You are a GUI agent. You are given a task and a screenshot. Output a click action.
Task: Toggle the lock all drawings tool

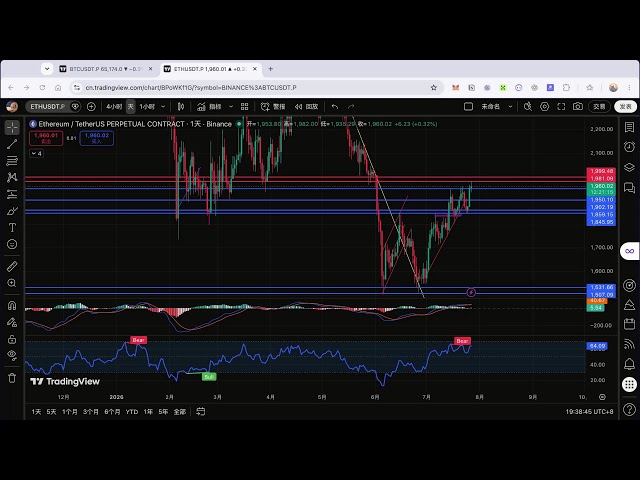(12, 339)
